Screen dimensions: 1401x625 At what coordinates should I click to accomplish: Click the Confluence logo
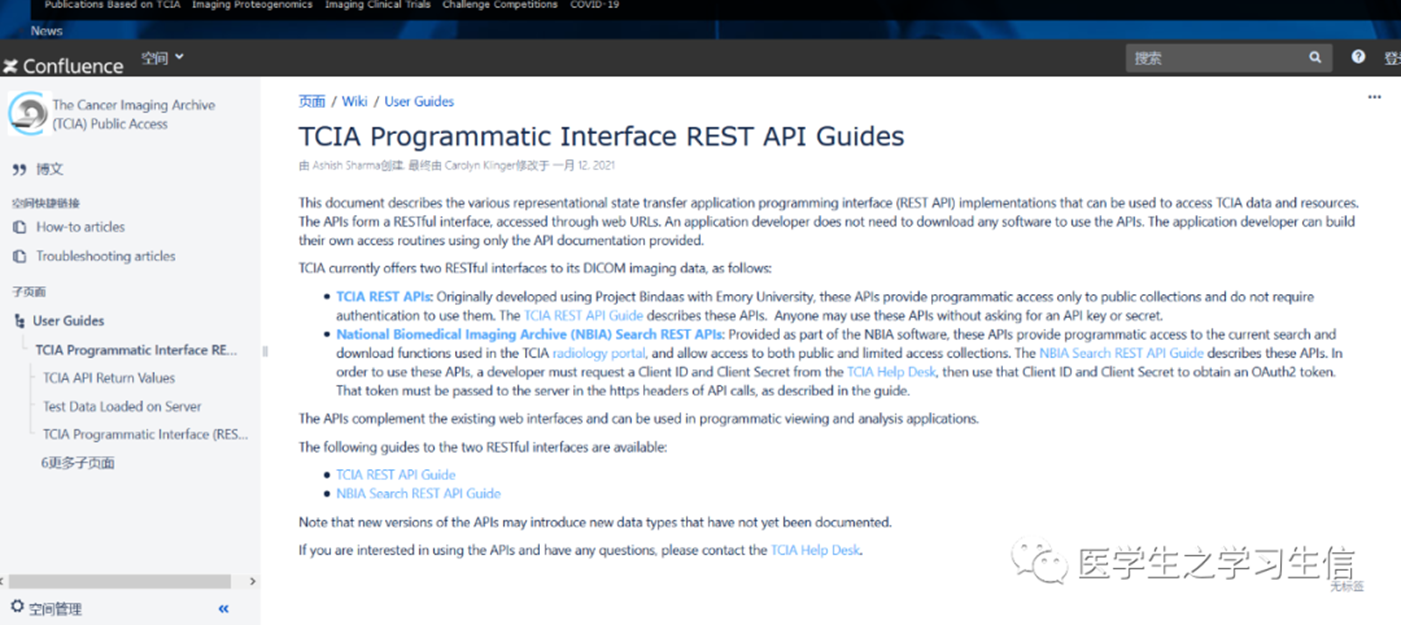tap(63, 66)
